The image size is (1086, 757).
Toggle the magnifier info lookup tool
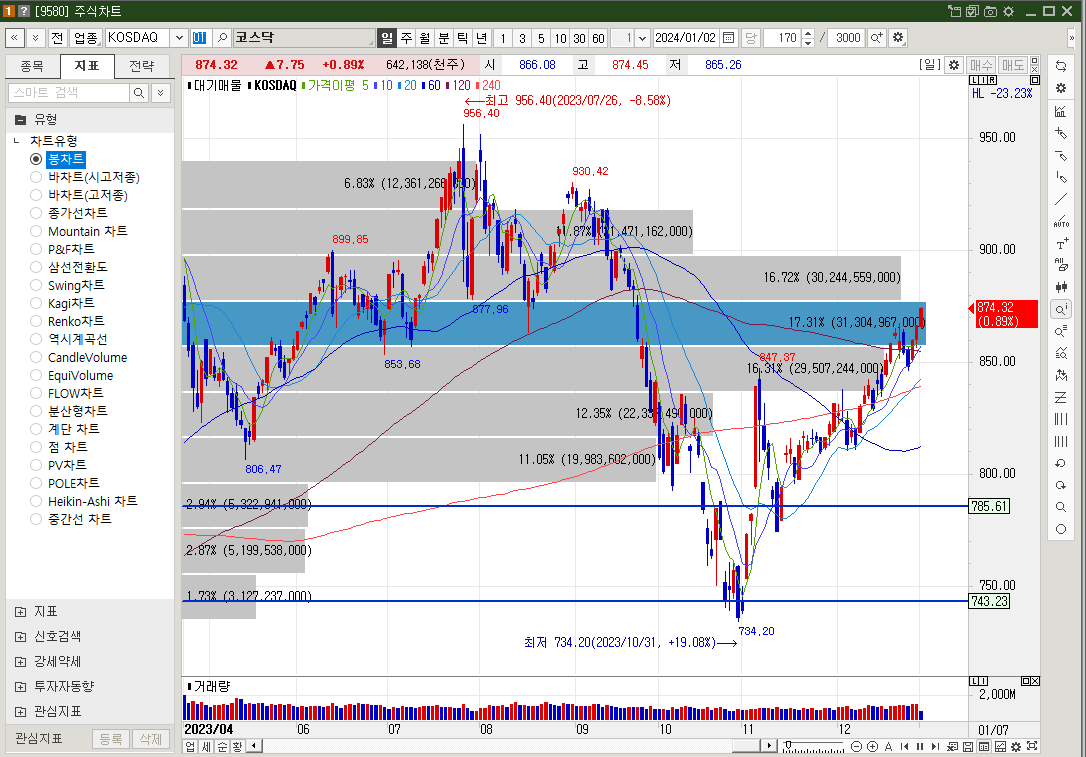pos(1060,309)
